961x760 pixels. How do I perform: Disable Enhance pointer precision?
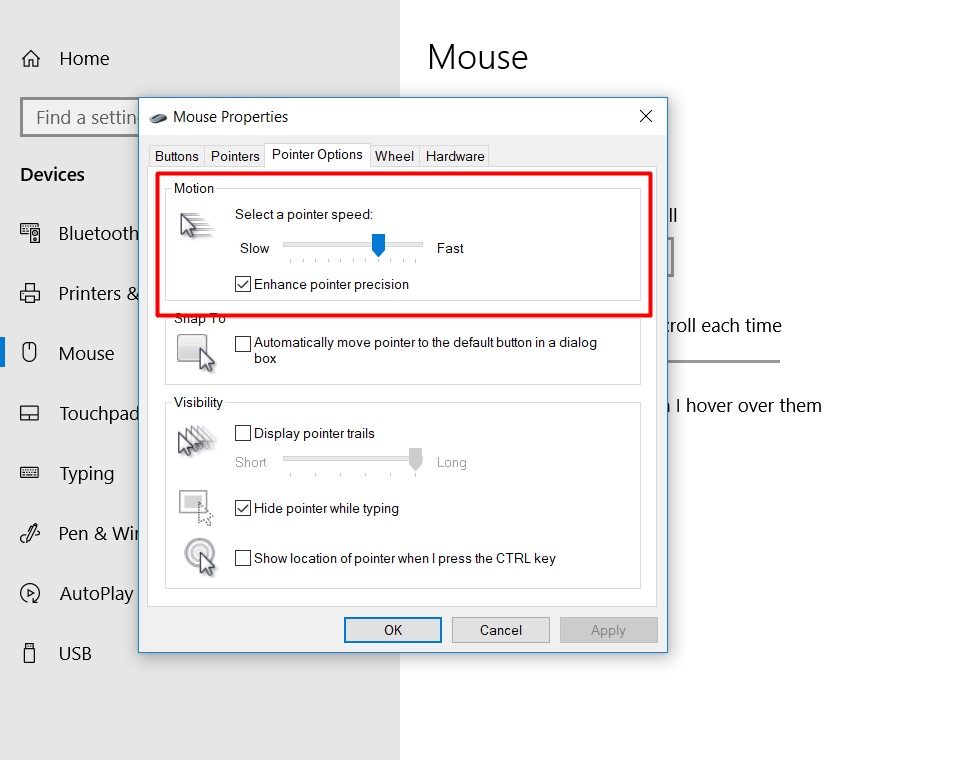click(243, 284)
